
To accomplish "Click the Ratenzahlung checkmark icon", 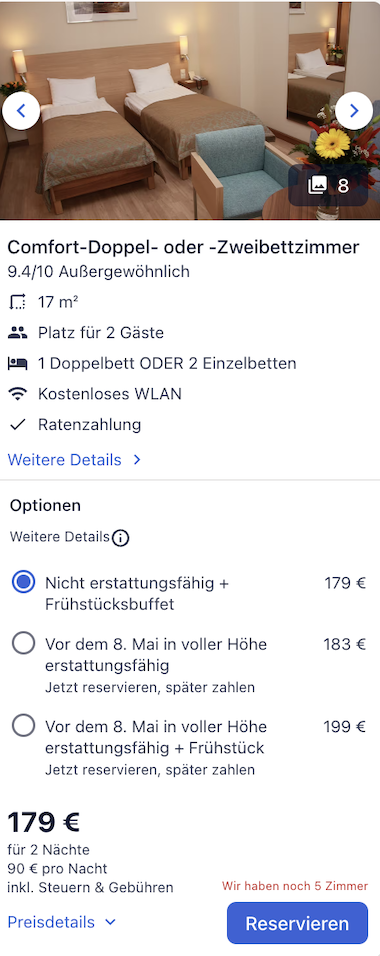I will tap(18, 424).
